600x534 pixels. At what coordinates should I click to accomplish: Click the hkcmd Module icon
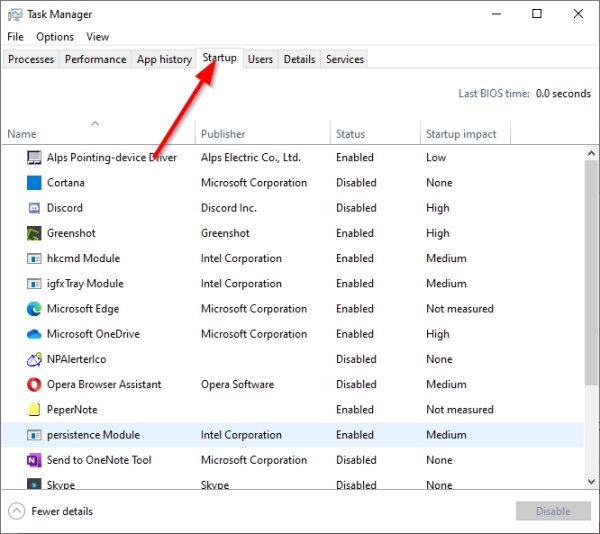click(34, 259)
